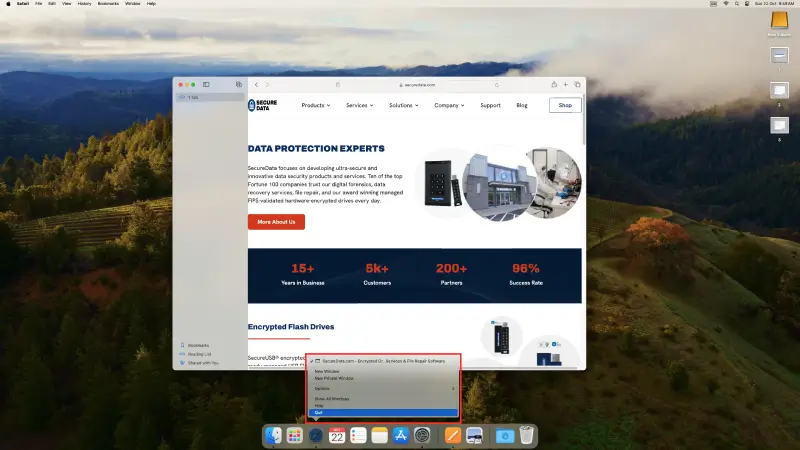Viewport: 800px width, 450px height.
Task: Open the Blog link
Action: click(x=521, y=105)
